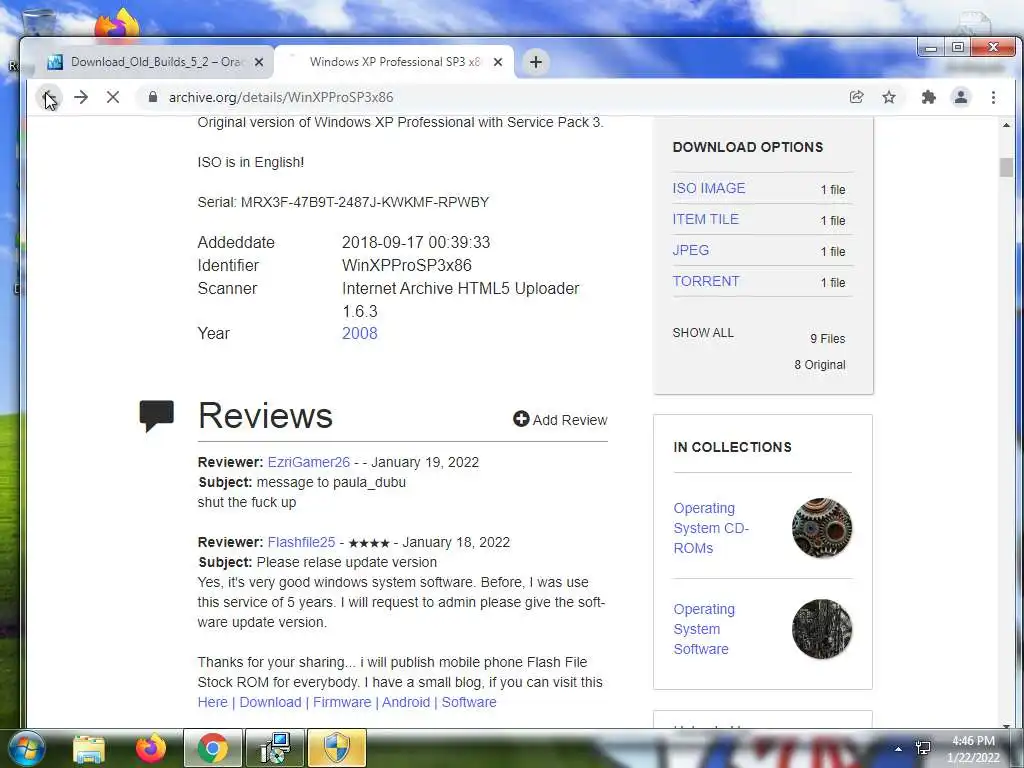Open reviewer EzriGamer26 profile
1024x768 pixels.
308,462
